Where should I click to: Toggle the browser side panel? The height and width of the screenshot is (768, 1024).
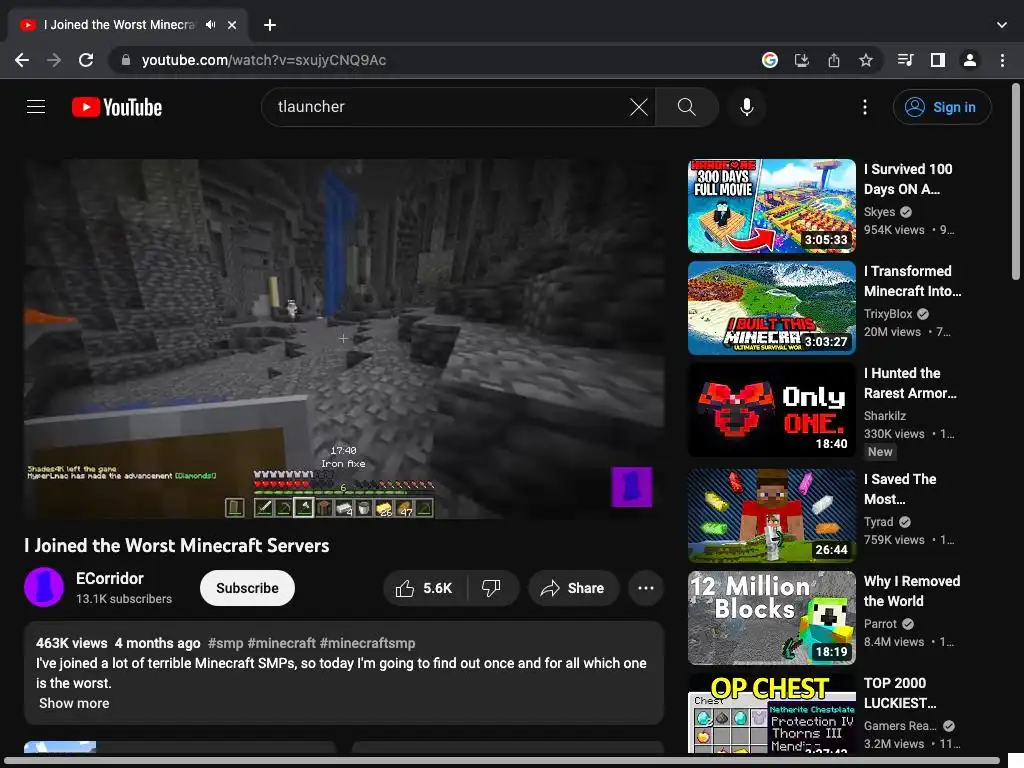click(x=938, y=60)
